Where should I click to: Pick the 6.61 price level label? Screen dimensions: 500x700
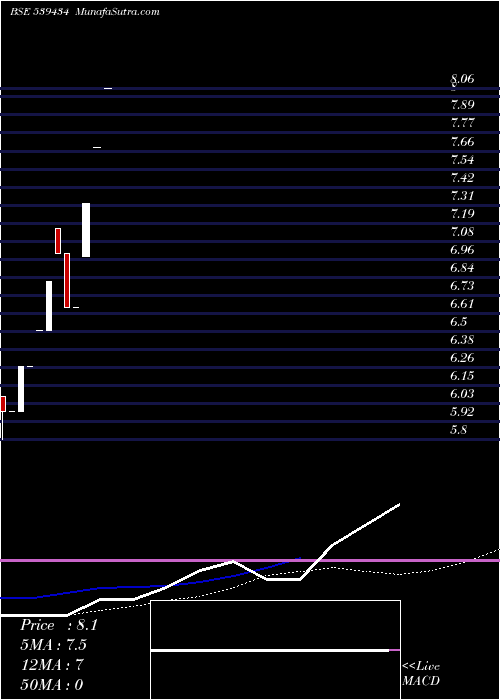(462, 304)
